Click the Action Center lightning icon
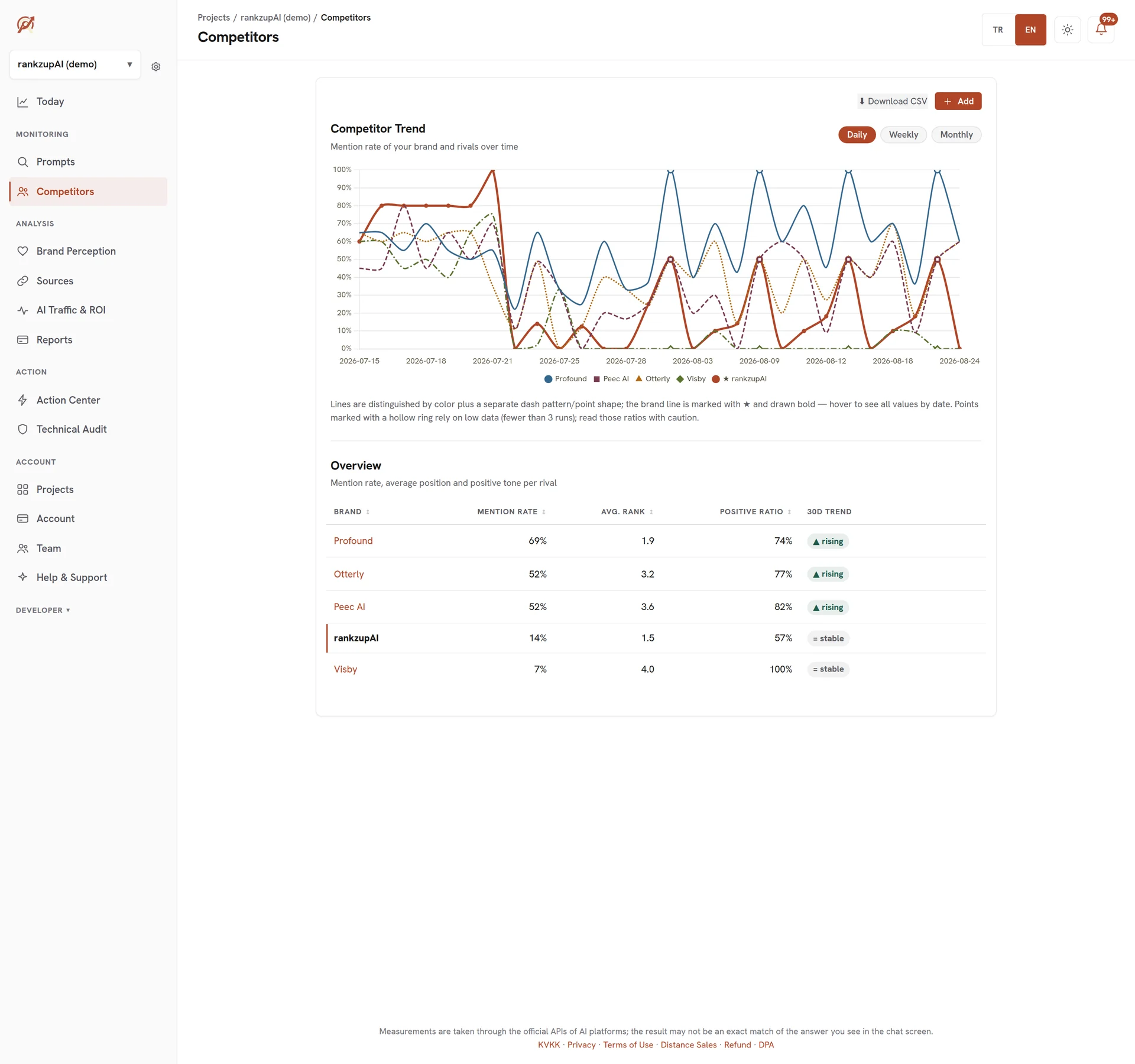The width and height of the screenshot is (1135, 1064). (x=22, y=400)
